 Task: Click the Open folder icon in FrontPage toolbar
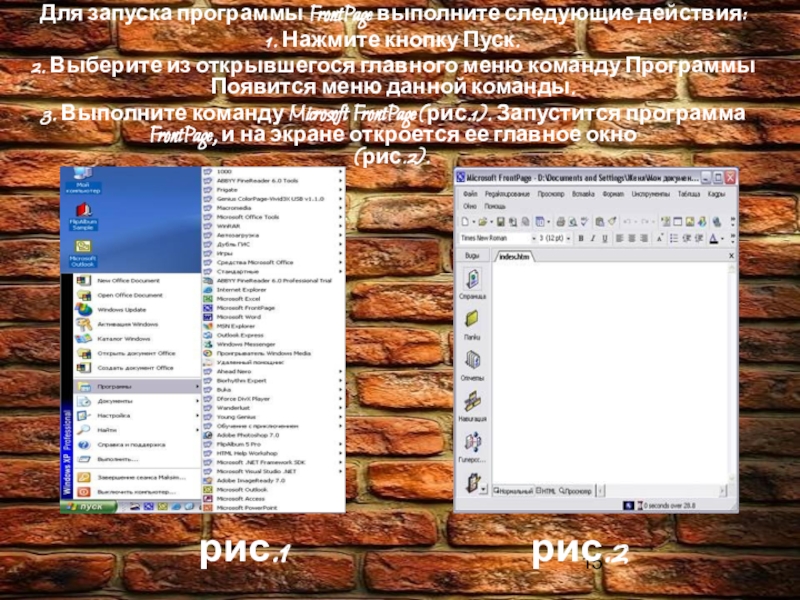[x=483, y=222]
